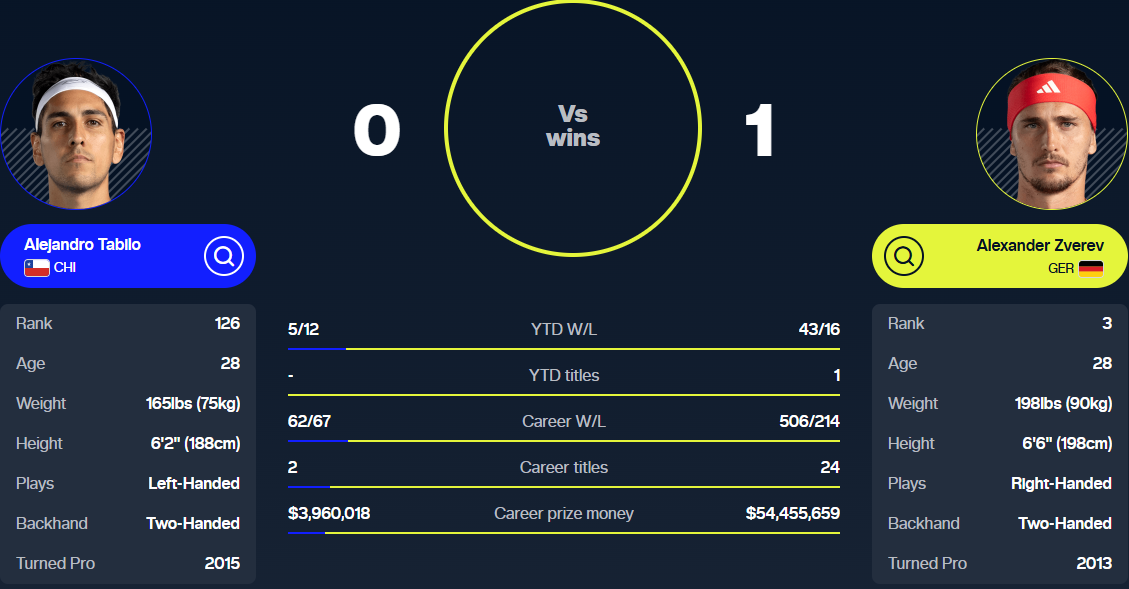This screenshot has width=1129, height=589.
Task: Click Zverev's Rank value 3
Action: point(1106,323)
